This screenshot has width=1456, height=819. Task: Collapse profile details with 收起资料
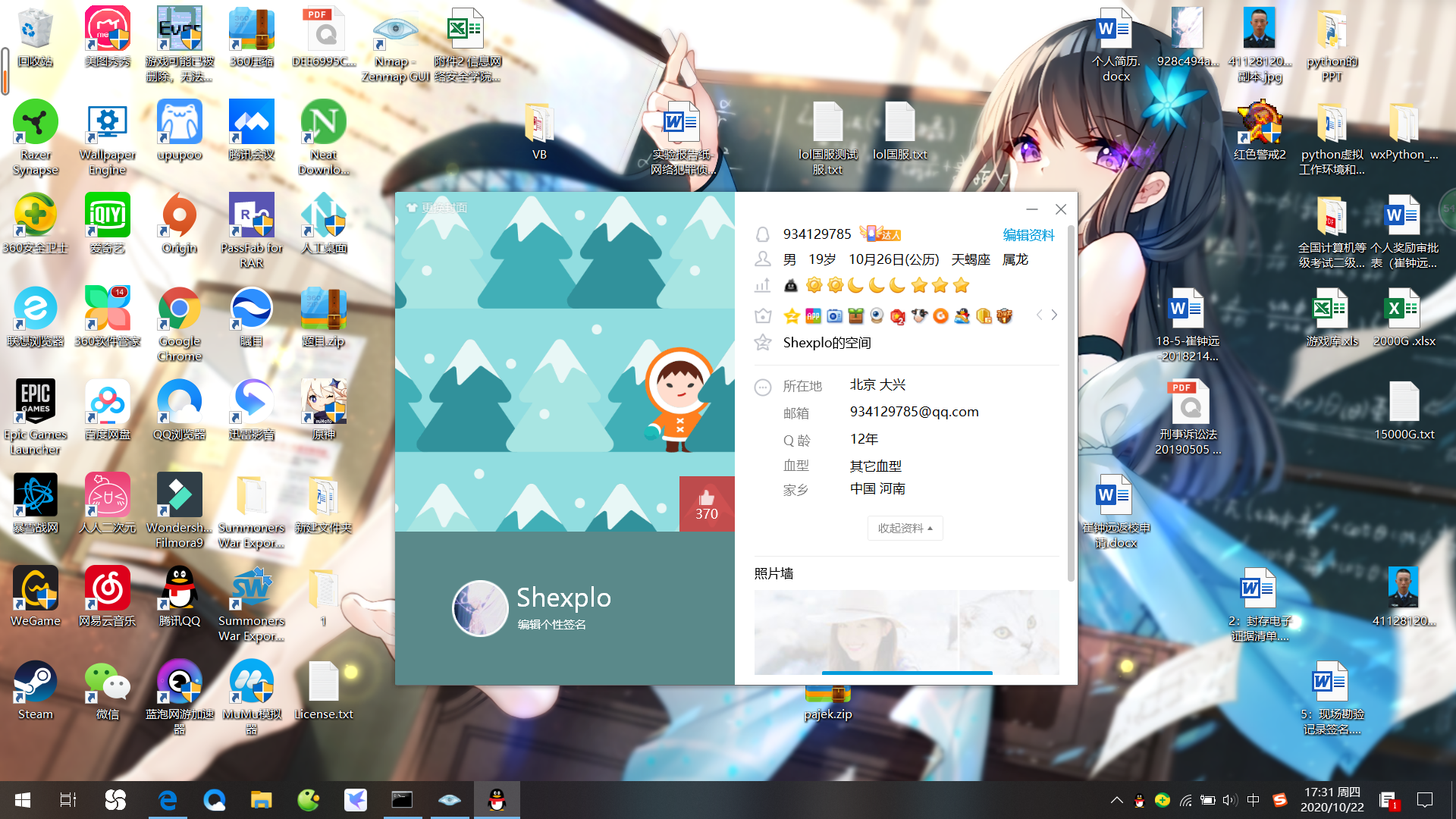pyautogui.click(x=905, y=529)
